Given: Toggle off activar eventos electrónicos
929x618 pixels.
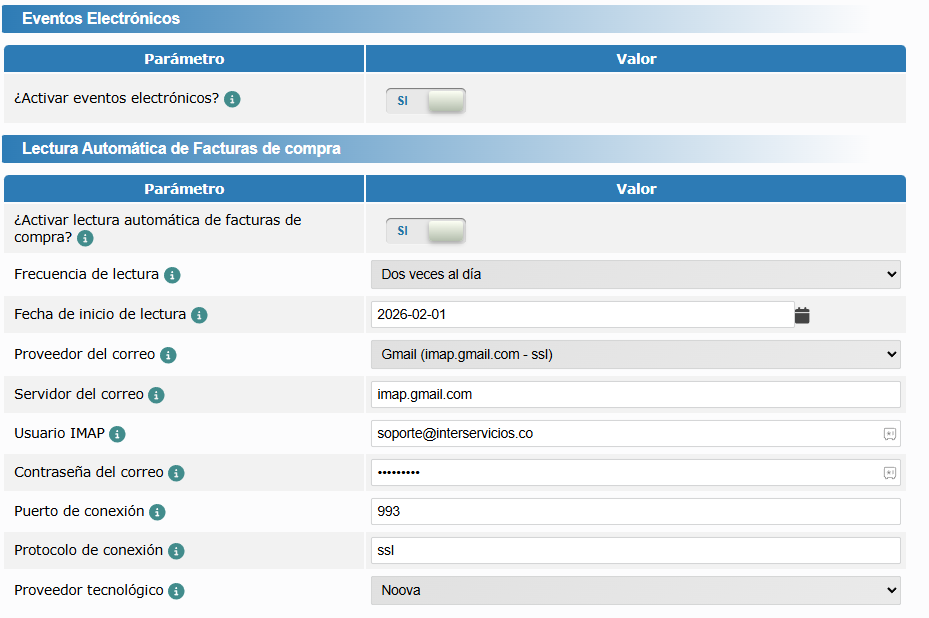Looking at the screenshot, I should point(425,100).
